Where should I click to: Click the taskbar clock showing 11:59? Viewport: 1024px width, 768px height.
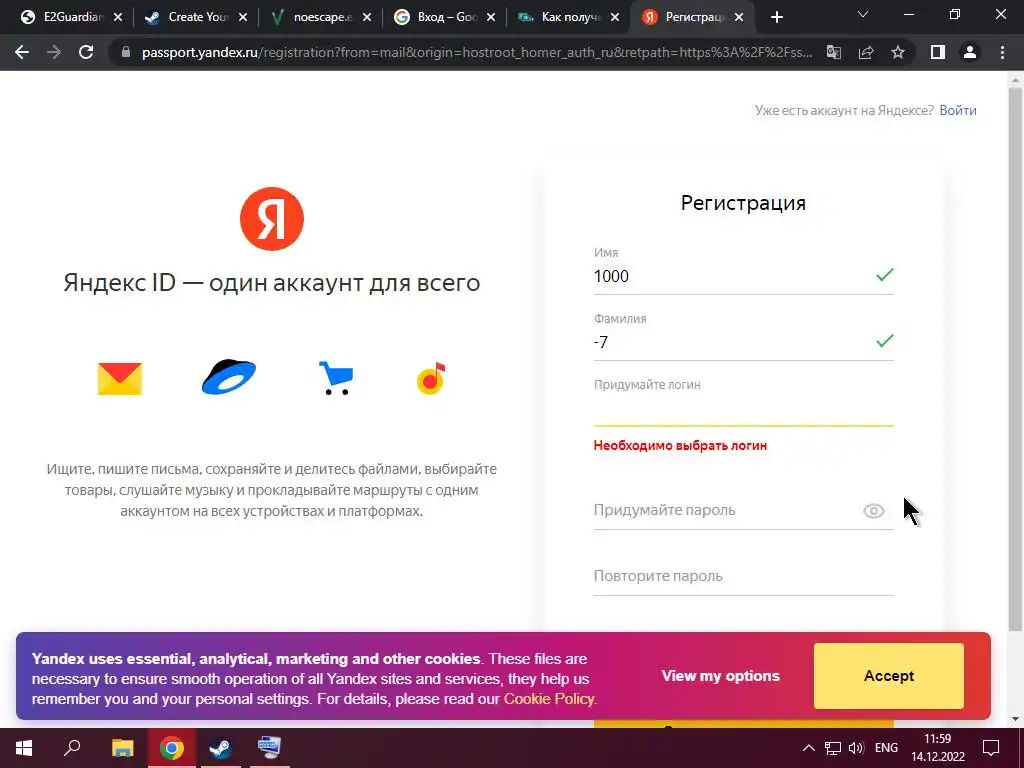tap(938, 748)
